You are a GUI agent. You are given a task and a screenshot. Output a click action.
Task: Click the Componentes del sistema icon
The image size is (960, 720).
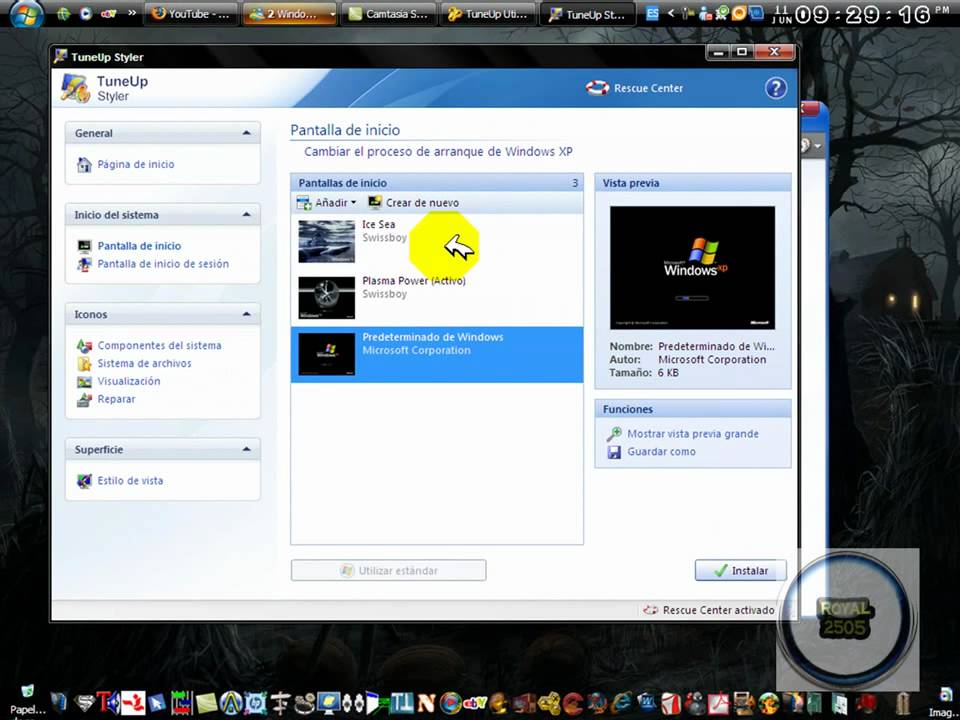pos(84,346)
